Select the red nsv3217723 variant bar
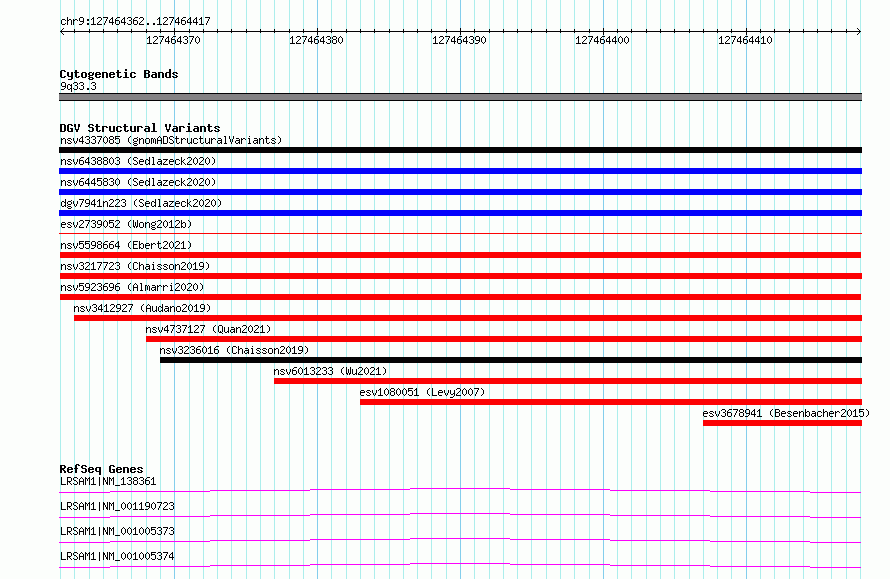Image resolution: width=890 pixels, height=579 pixels. [460, 276]
